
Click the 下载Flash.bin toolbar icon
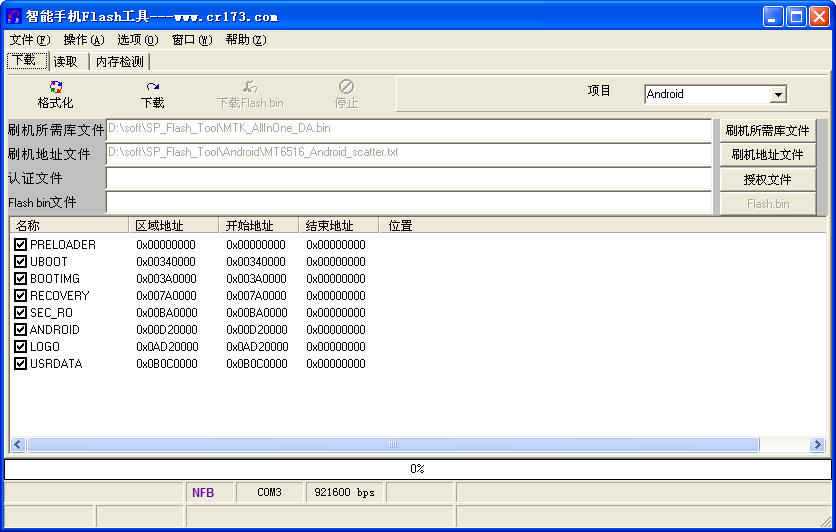(249, 88)
